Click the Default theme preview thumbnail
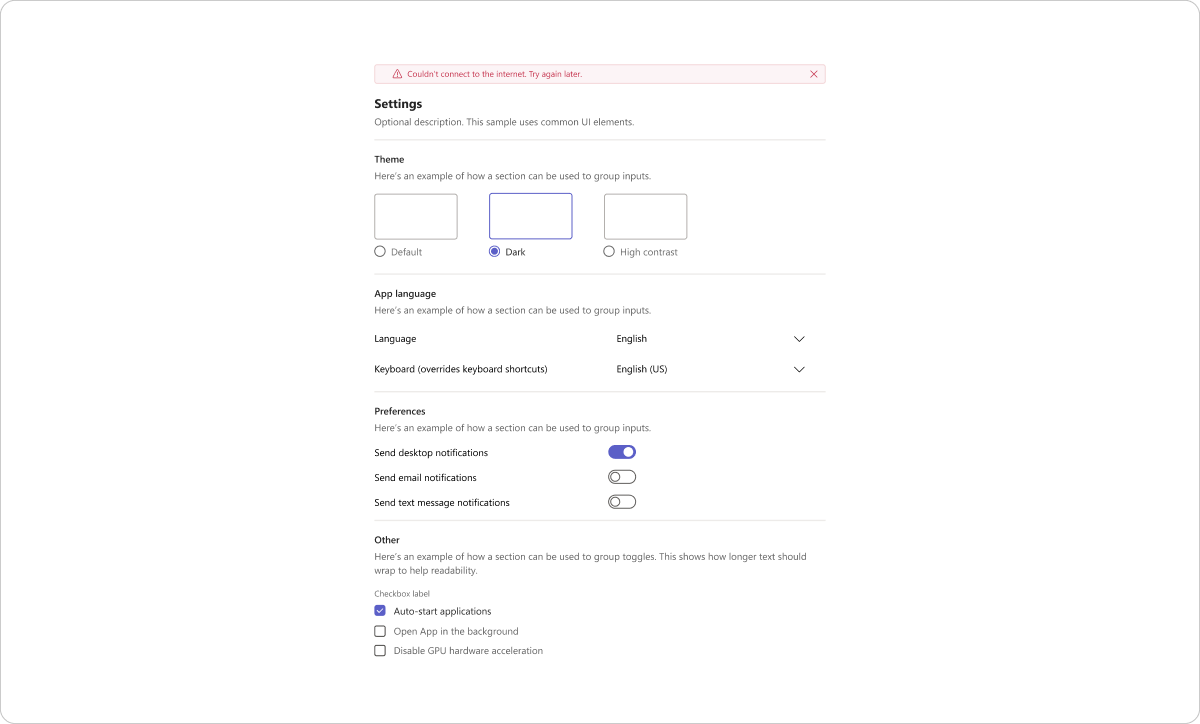The width and height of the screenshot is (1200, 724). [x=416, y=217]
